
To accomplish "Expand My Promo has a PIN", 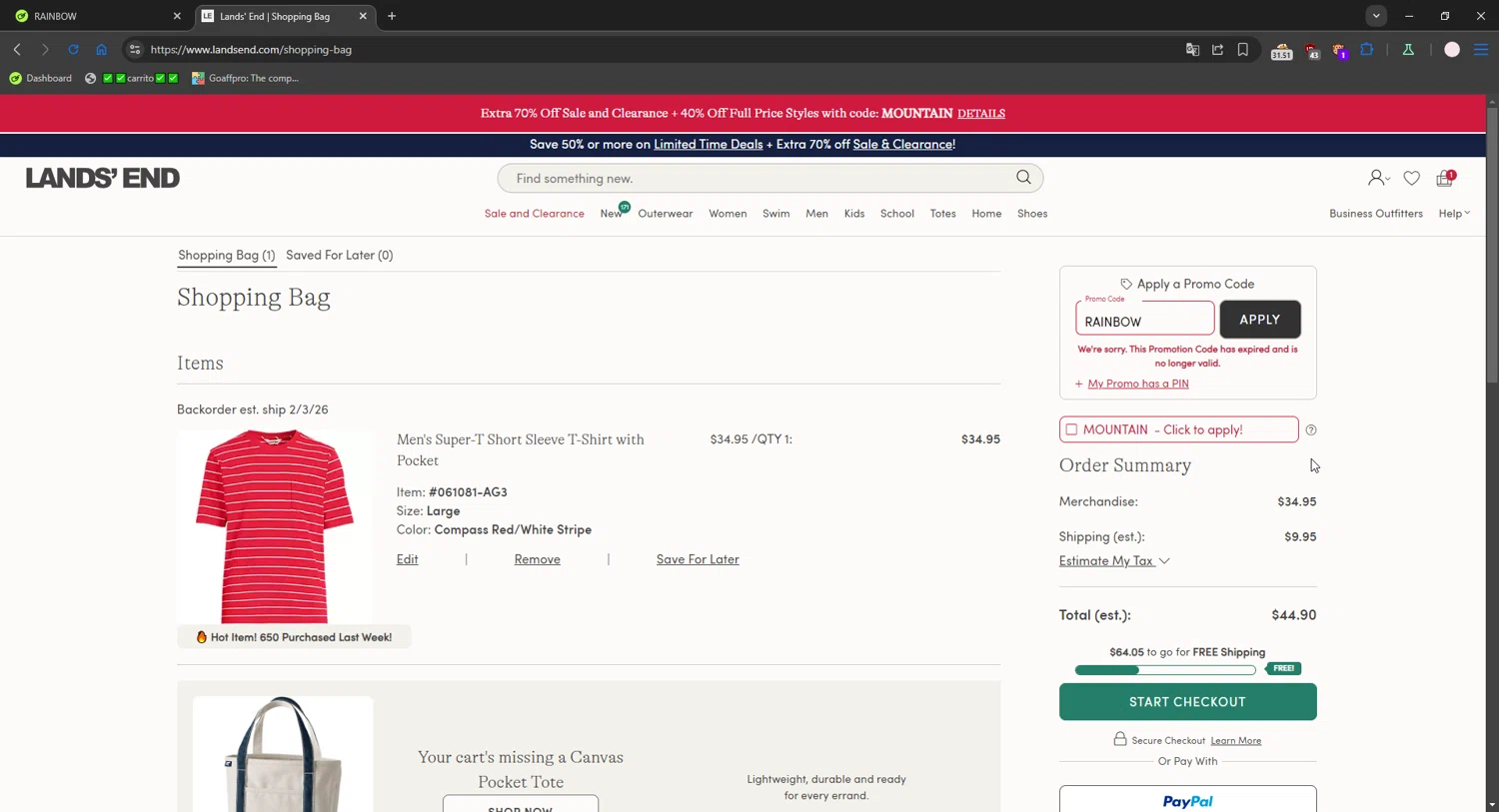I will tap(1131, 384).
